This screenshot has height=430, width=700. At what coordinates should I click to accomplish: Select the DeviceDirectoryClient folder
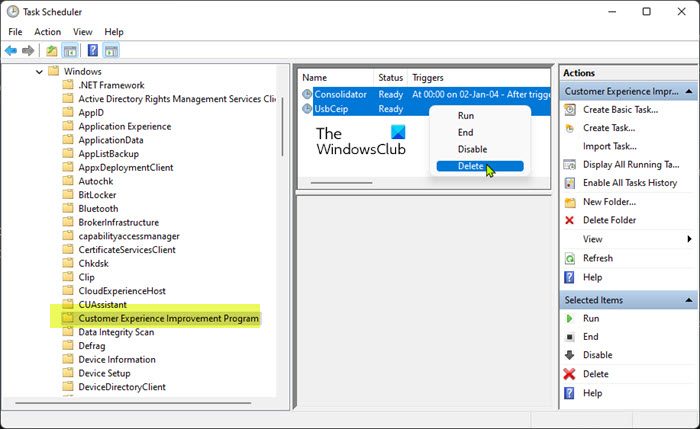point(122,387)
